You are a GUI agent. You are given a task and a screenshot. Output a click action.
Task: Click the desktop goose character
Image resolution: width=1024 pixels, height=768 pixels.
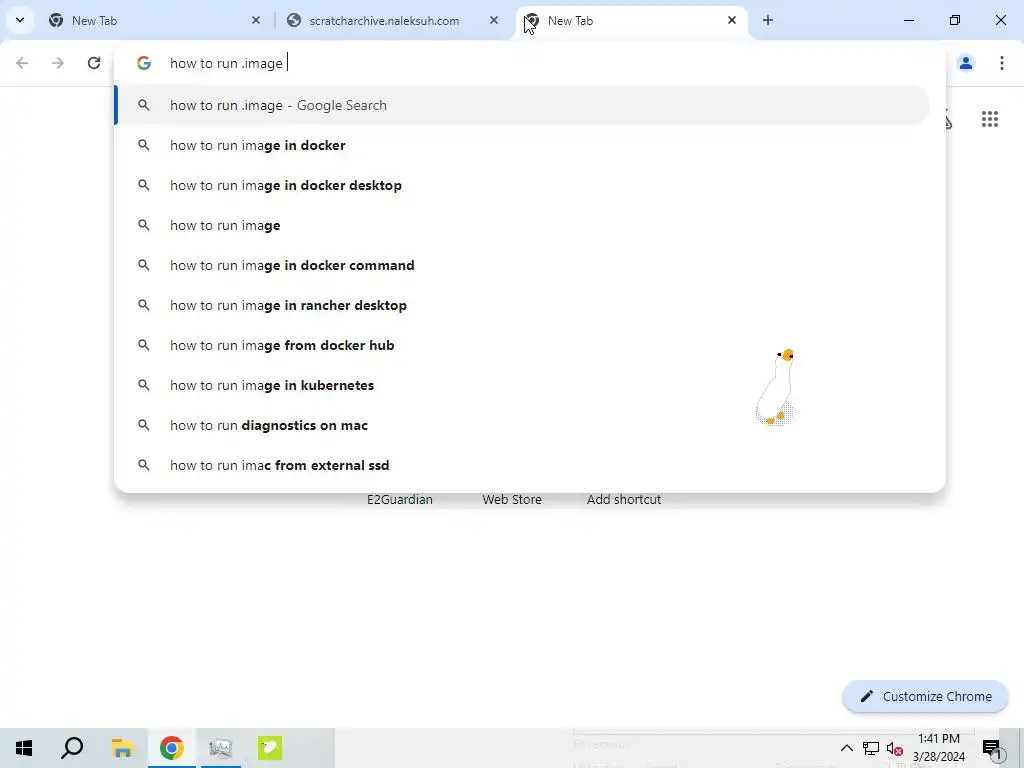(x=776, y=387)
